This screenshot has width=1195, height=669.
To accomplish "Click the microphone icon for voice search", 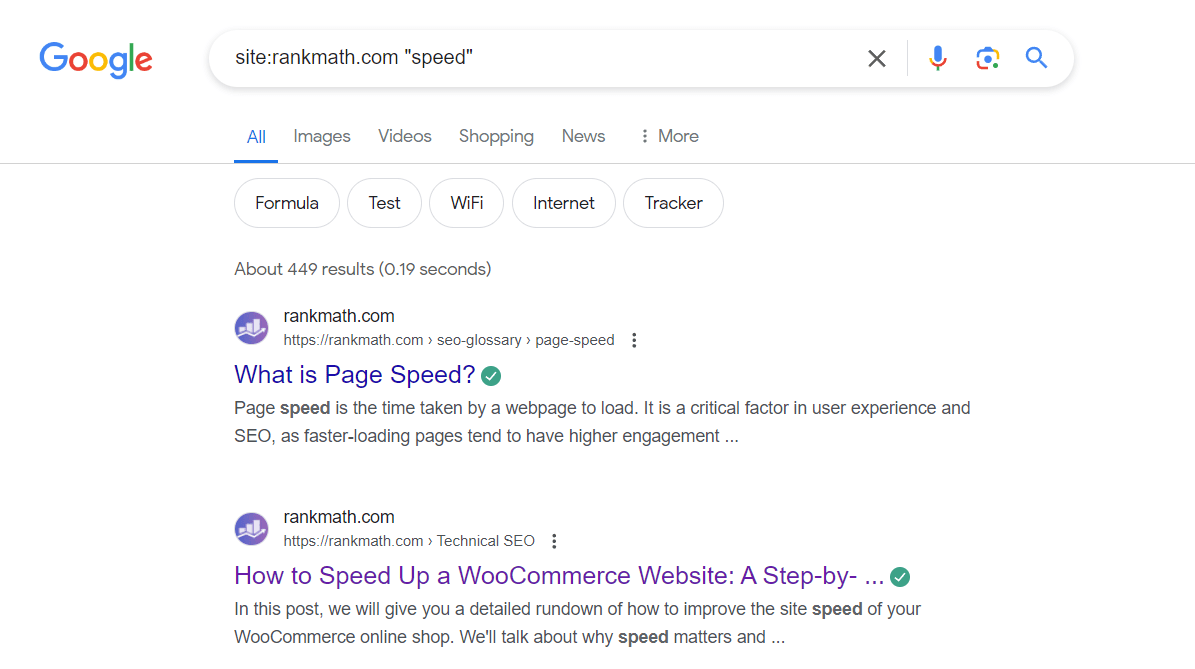I will 937,58.
